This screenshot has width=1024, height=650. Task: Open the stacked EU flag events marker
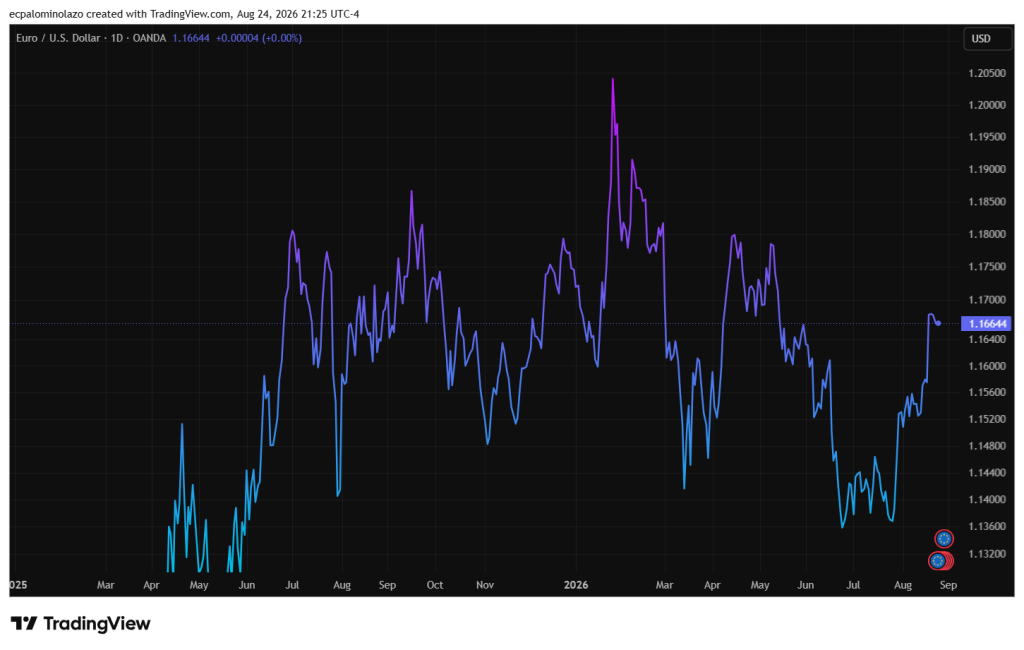(x=940, y=561)
